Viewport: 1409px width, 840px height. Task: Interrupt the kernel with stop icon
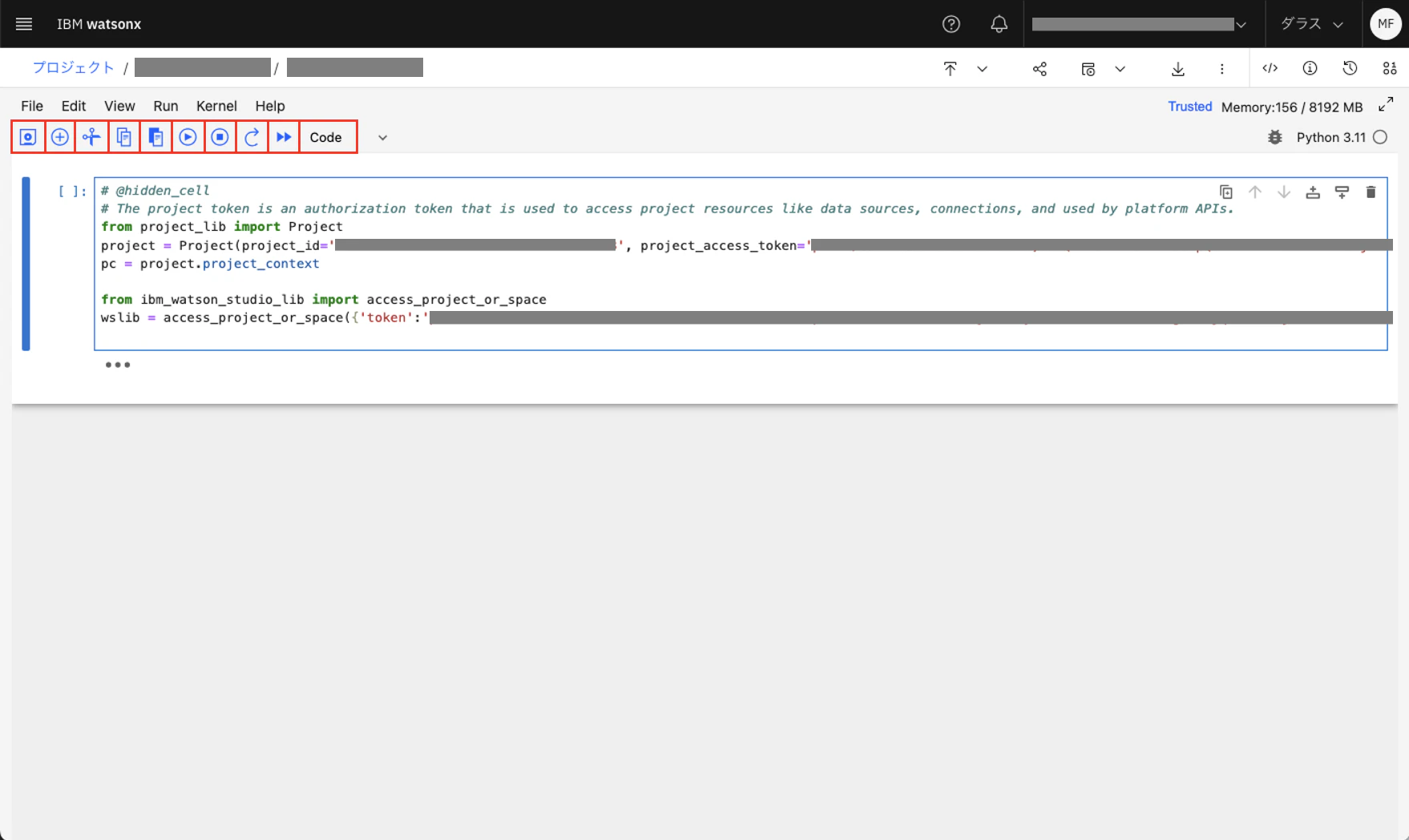(x=220, y=137)
